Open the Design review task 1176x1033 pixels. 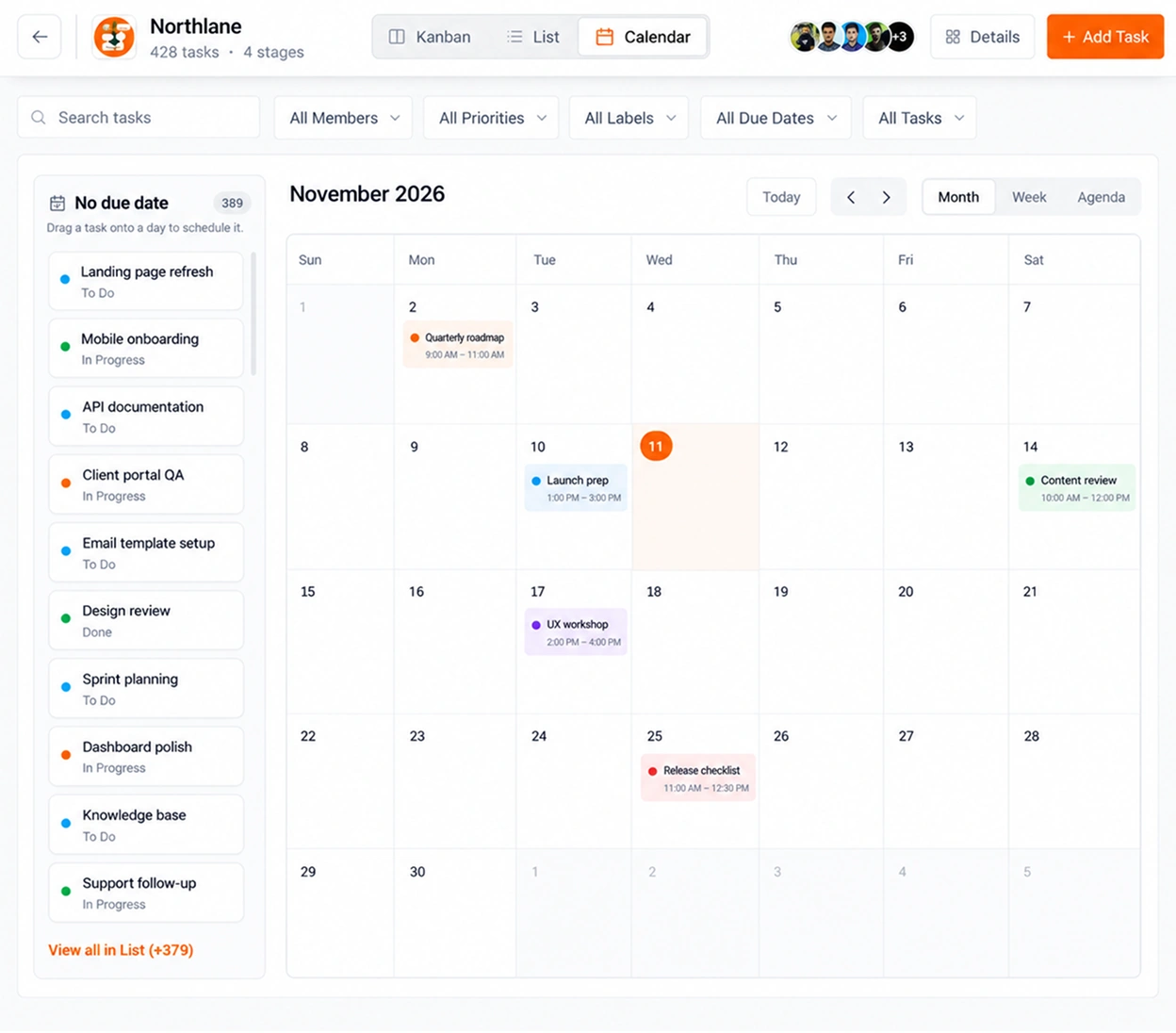pos(146,620)
